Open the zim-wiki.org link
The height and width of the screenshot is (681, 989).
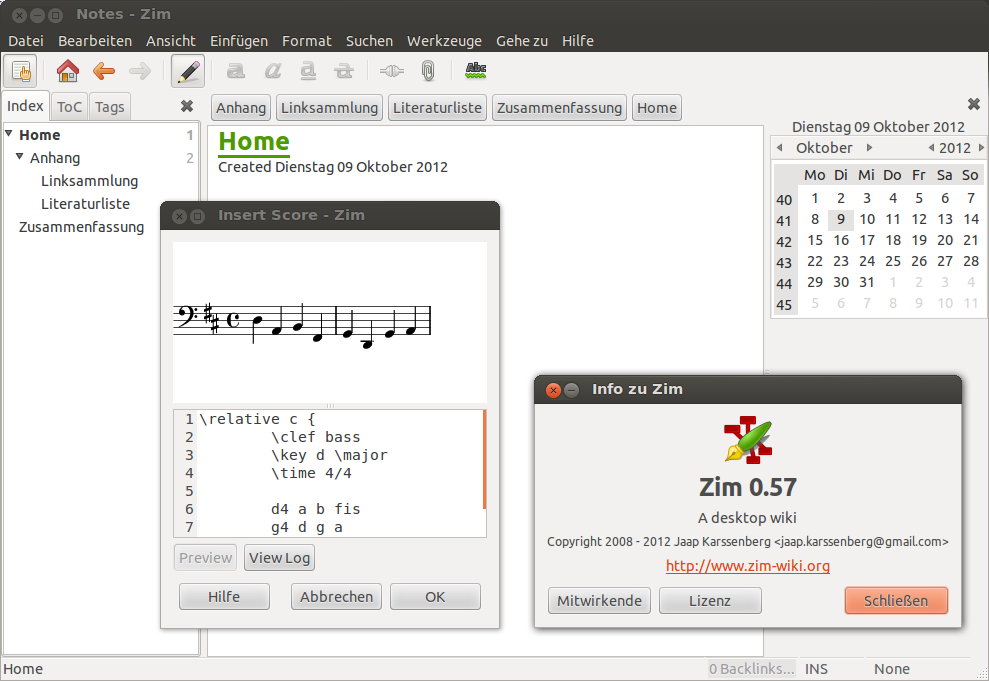[x=748, y=566]
